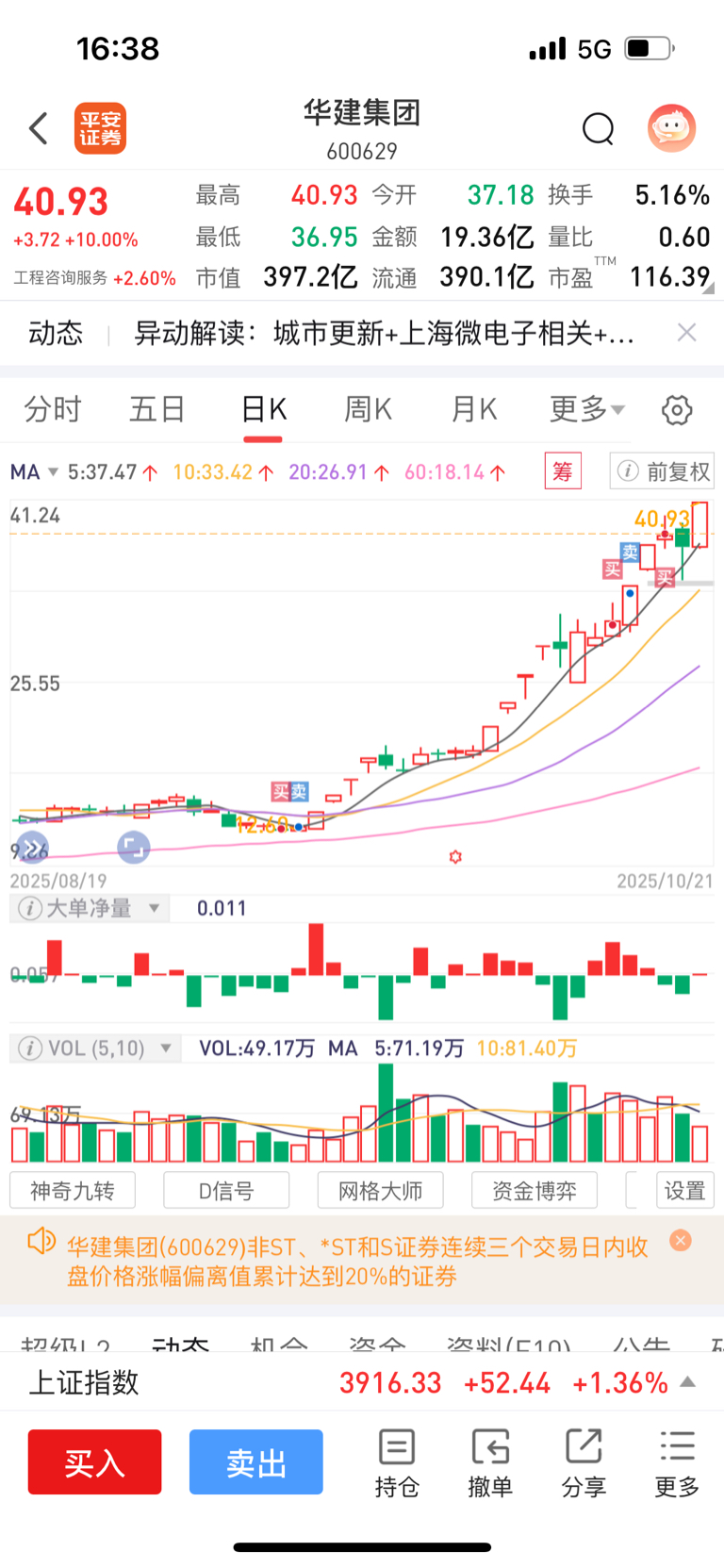Screen dimensions: 724x1568
Task: Switch to 分时 tab
Action: pyautogui.click(x=53, y=409)
